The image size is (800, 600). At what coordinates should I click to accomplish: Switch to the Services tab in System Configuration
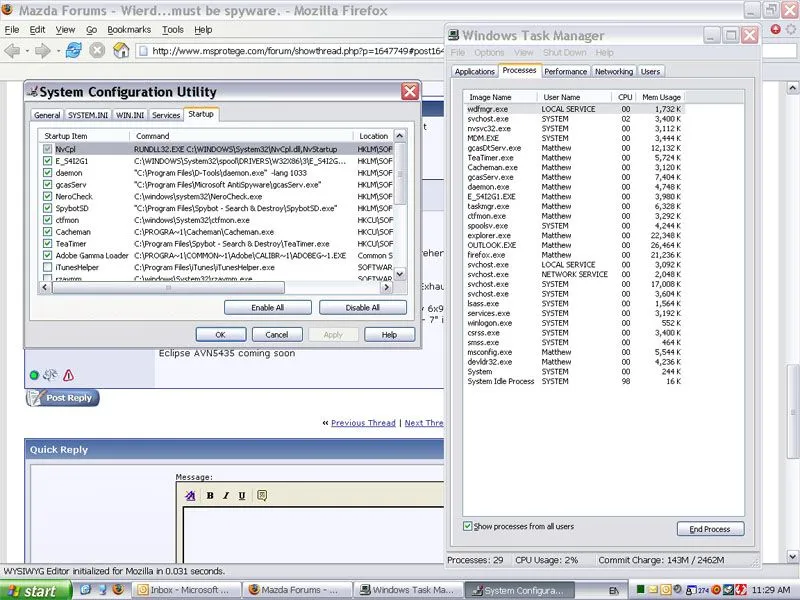pos(166,115)
